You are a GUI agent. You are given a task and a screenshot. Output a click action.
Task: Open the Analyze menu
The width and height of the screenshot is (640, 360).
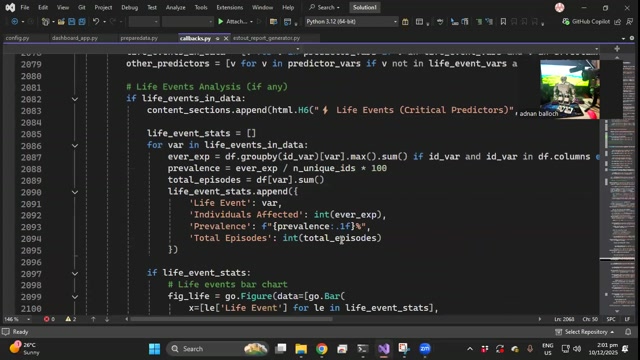point(176,7)
